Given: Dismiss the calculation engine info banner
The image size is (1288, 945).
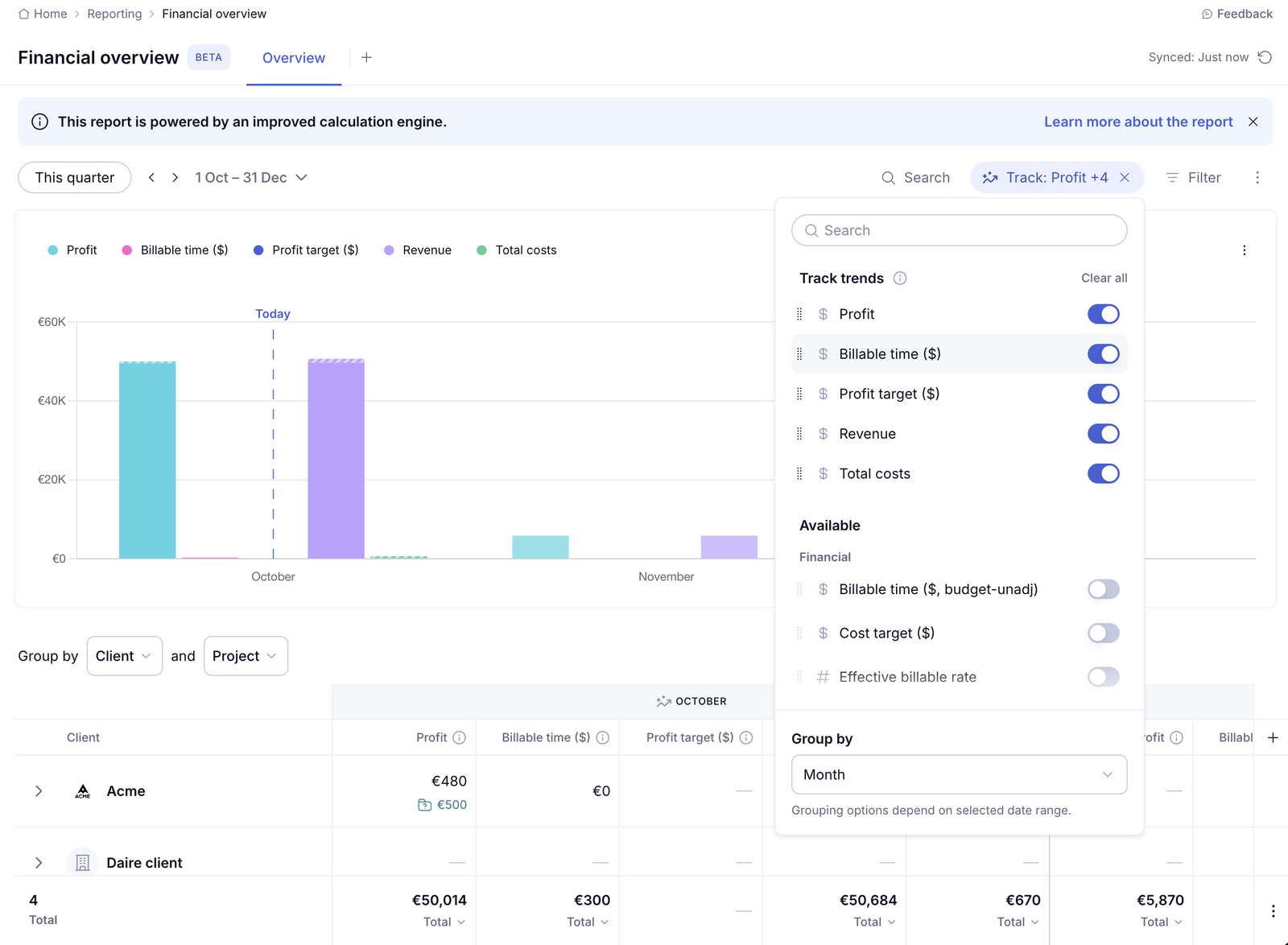Looking at the screenshot, I should pos(1253,122).
